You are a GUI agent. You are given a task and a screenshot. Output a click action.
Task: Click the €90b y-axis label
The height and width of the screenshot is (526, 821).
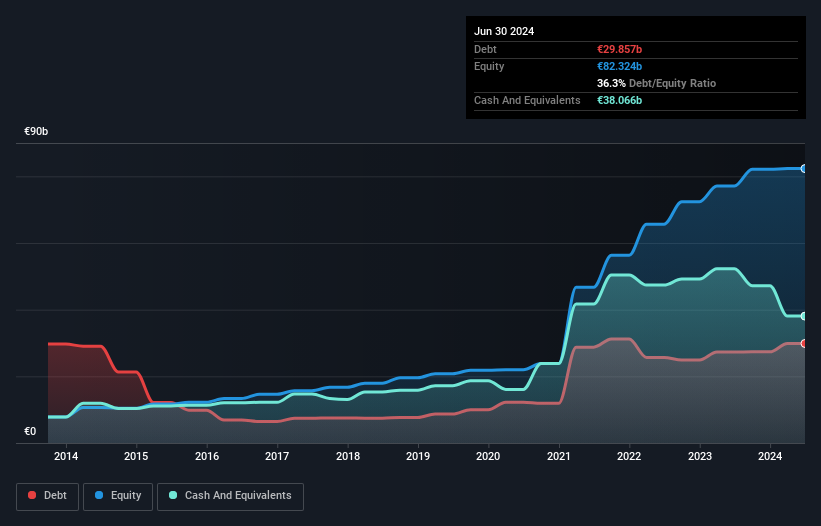point(36,131)
